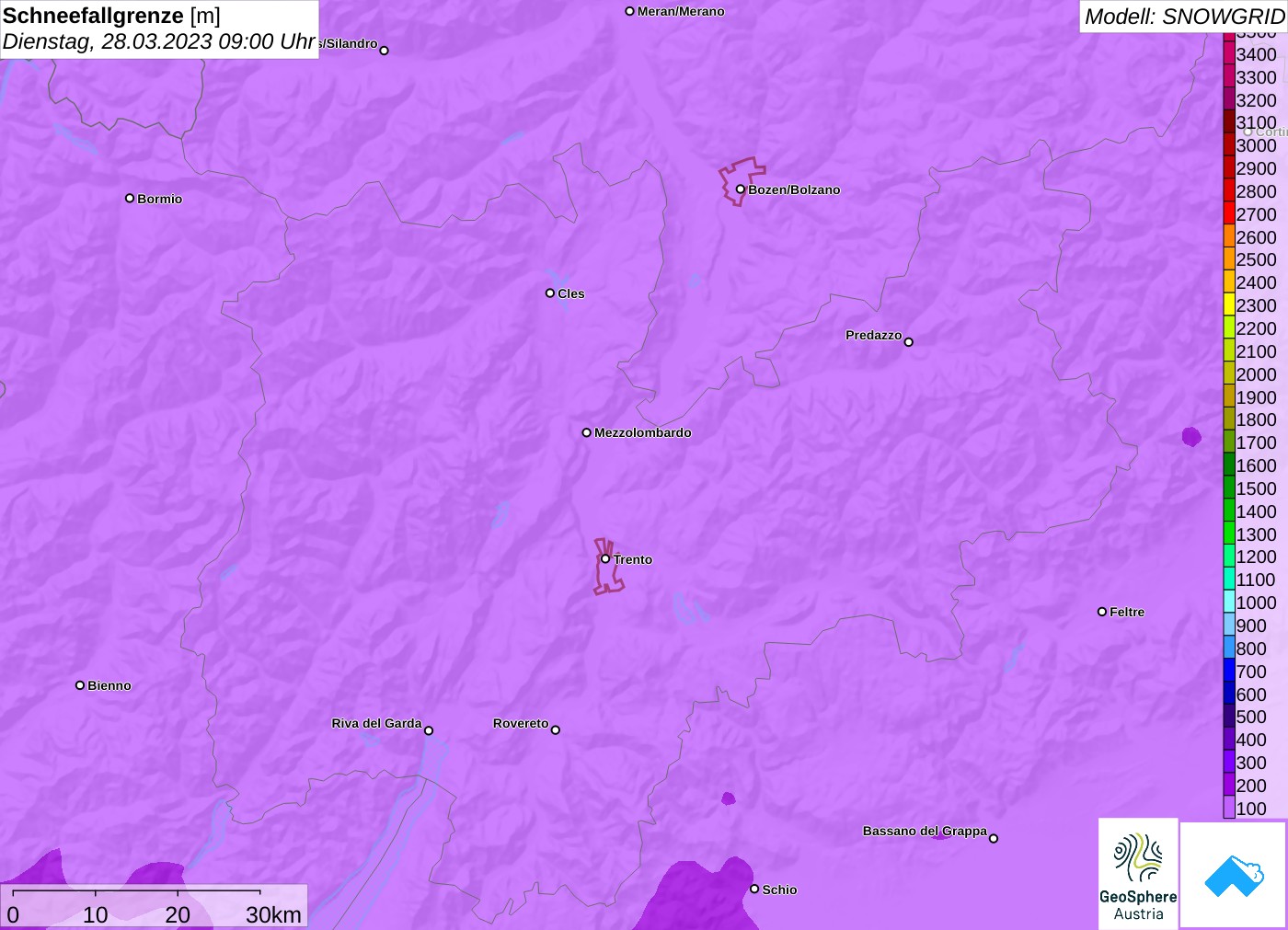This screenshot has height=930, width=1288.
Task: Click the Schneefallgrenze [m] title text
Action: tap(111, 16)
